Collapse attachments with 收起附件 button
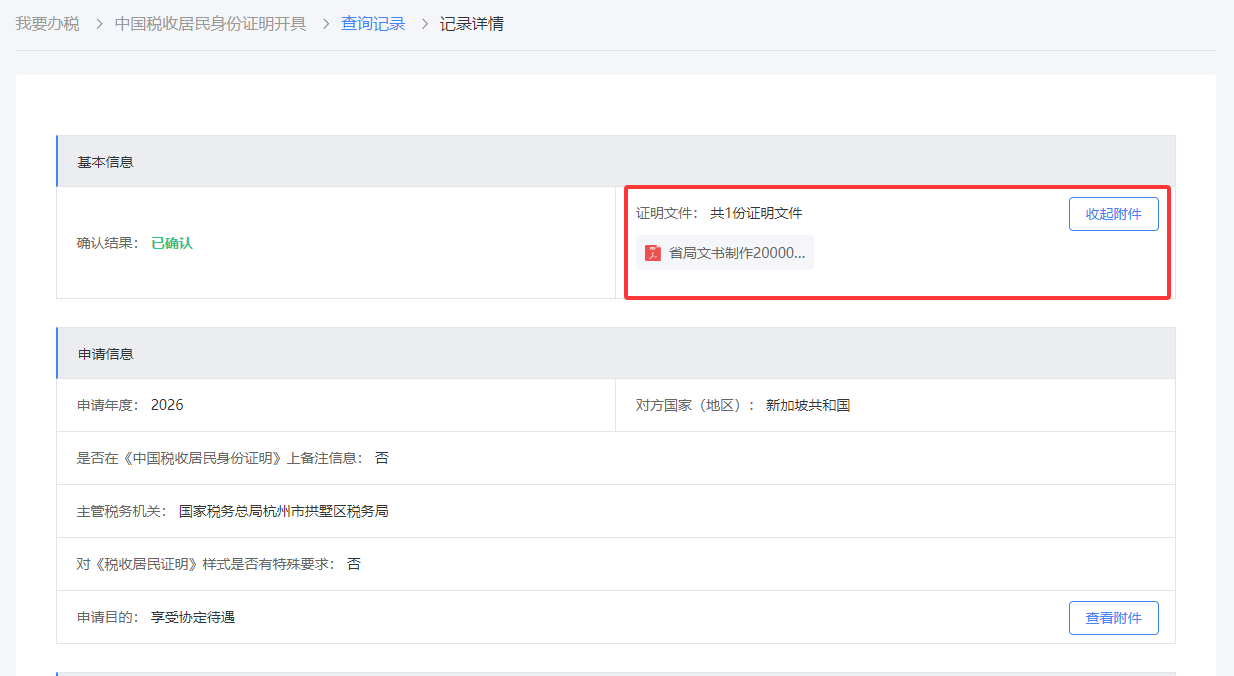Viewport: 1234px width, 676px height. point(1113,213)
